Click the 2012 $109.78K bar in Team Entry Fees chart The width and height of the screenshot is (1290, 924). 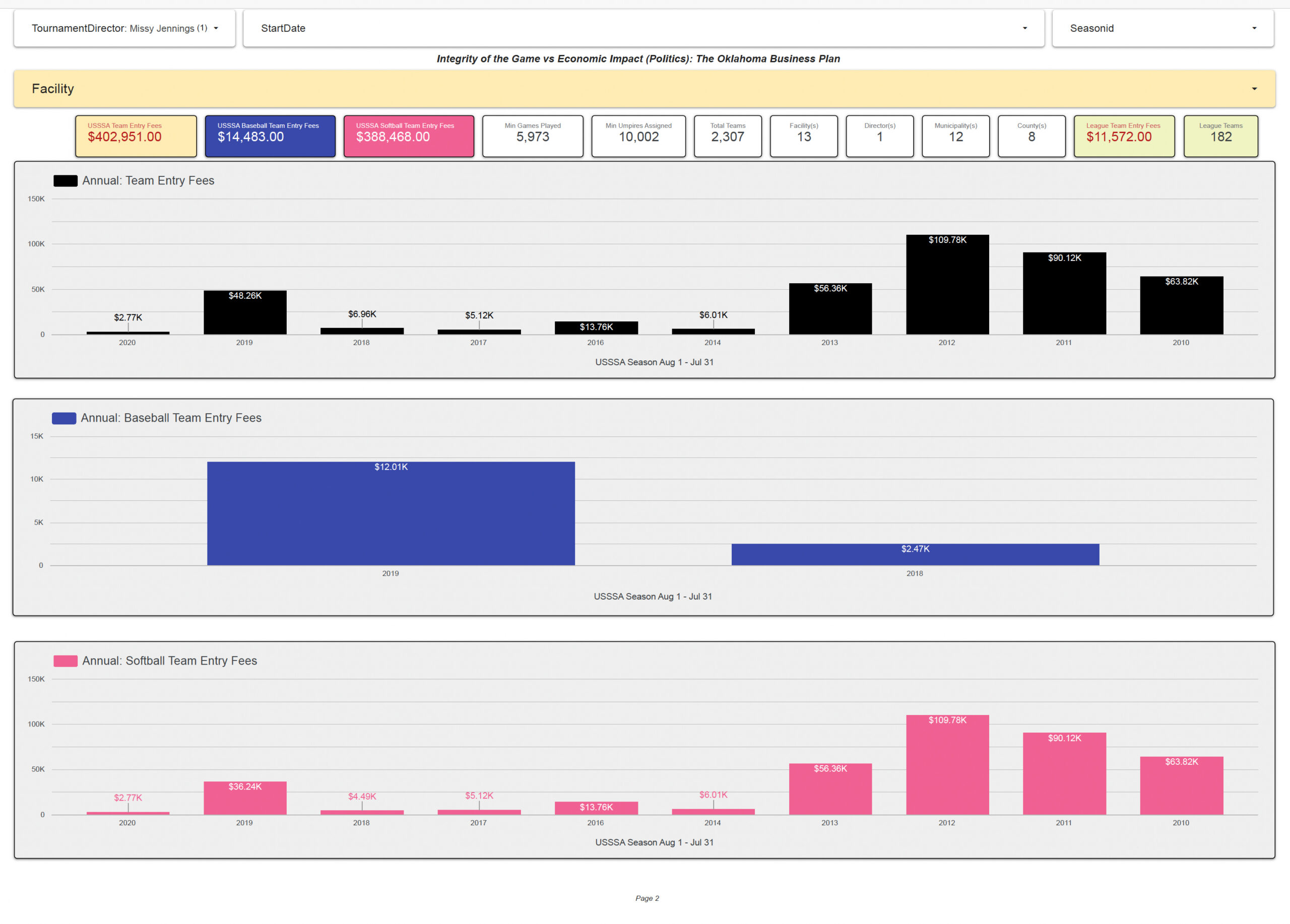coord(947,284)
